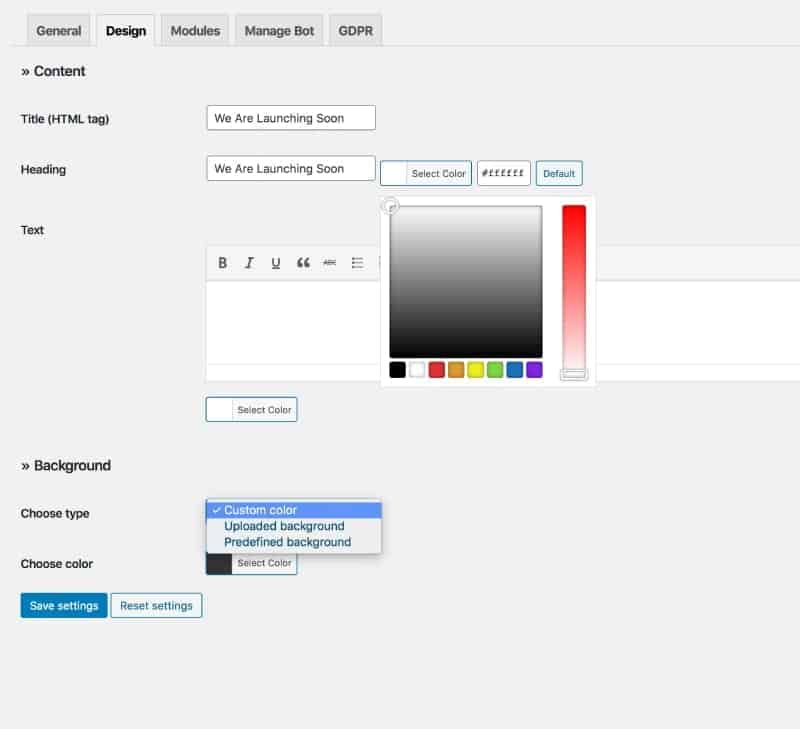Click the underline formatting icon
The height and width of the screenshot is (729, 800).
coord(276,263)
